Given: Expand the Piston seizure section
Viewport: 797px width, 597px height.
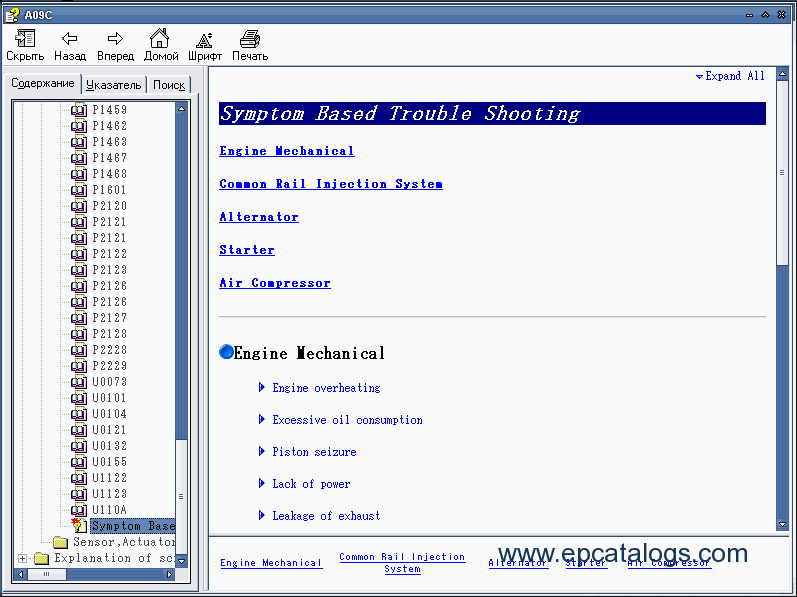Looking at the screenshot, I should click(x=262, y=452).
